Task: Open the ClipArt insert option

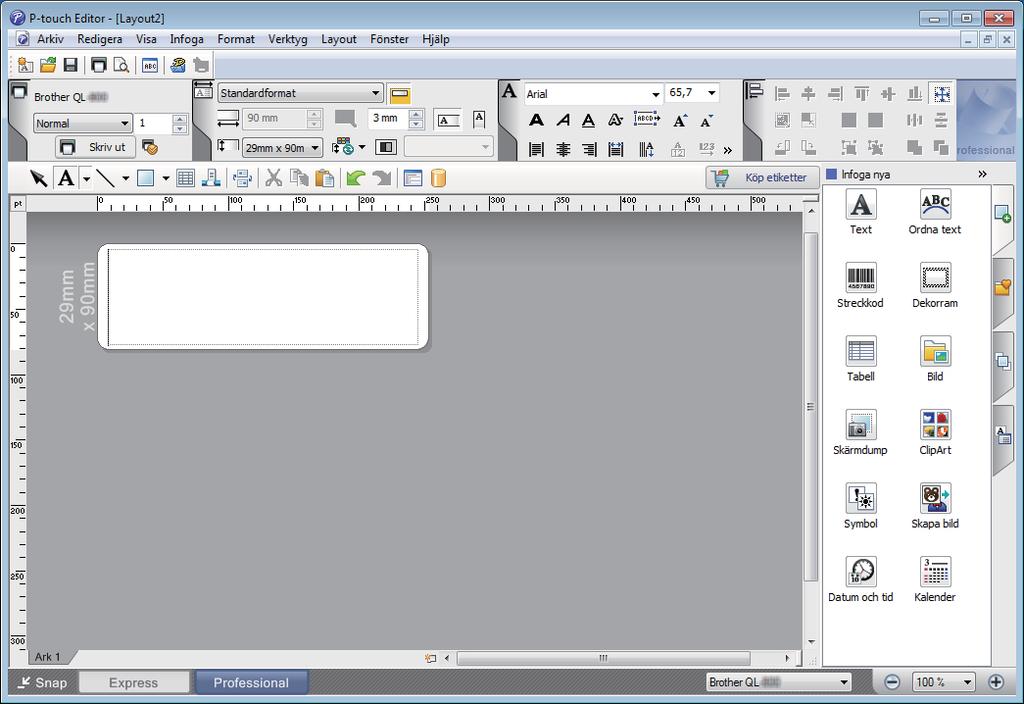Action: point(935,432)
